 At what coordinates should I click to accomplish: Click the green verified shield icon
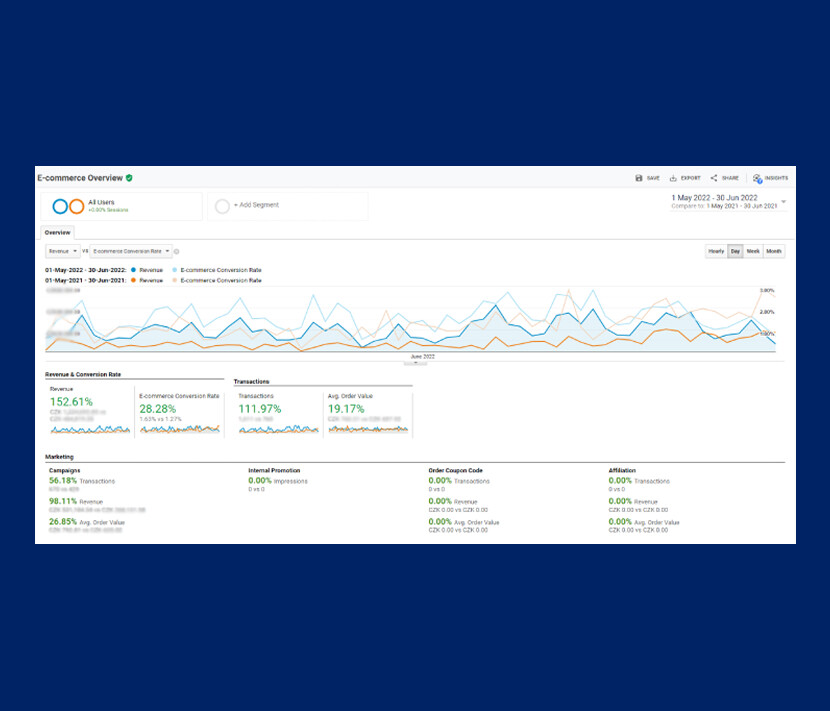(x=129, y=178)
